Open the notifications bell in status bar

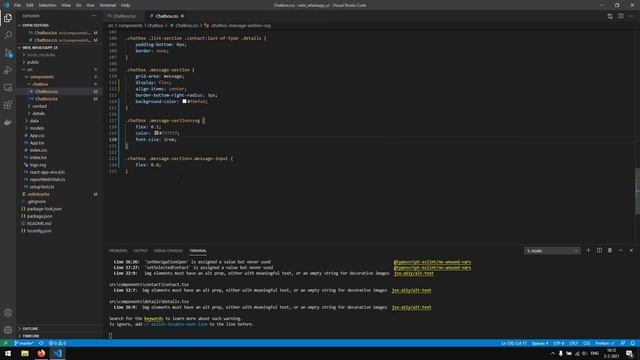(x=633, y=343)
